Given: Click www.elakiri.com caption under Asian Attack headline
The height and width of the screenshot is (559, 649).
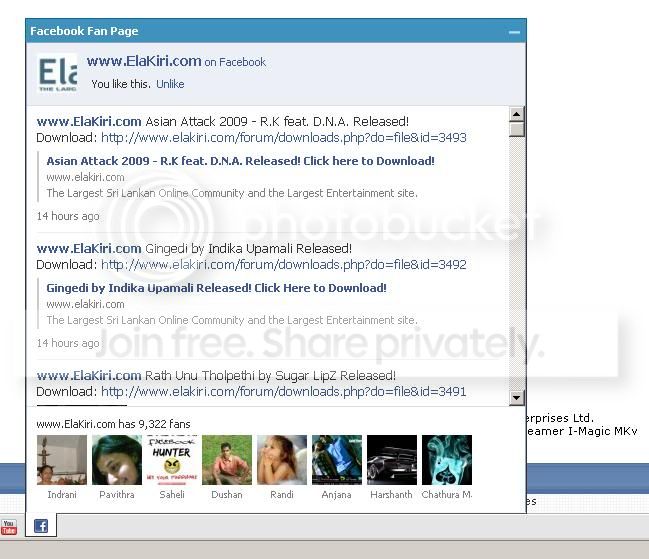Looking at the screenshot, I should tap(85, 177).
